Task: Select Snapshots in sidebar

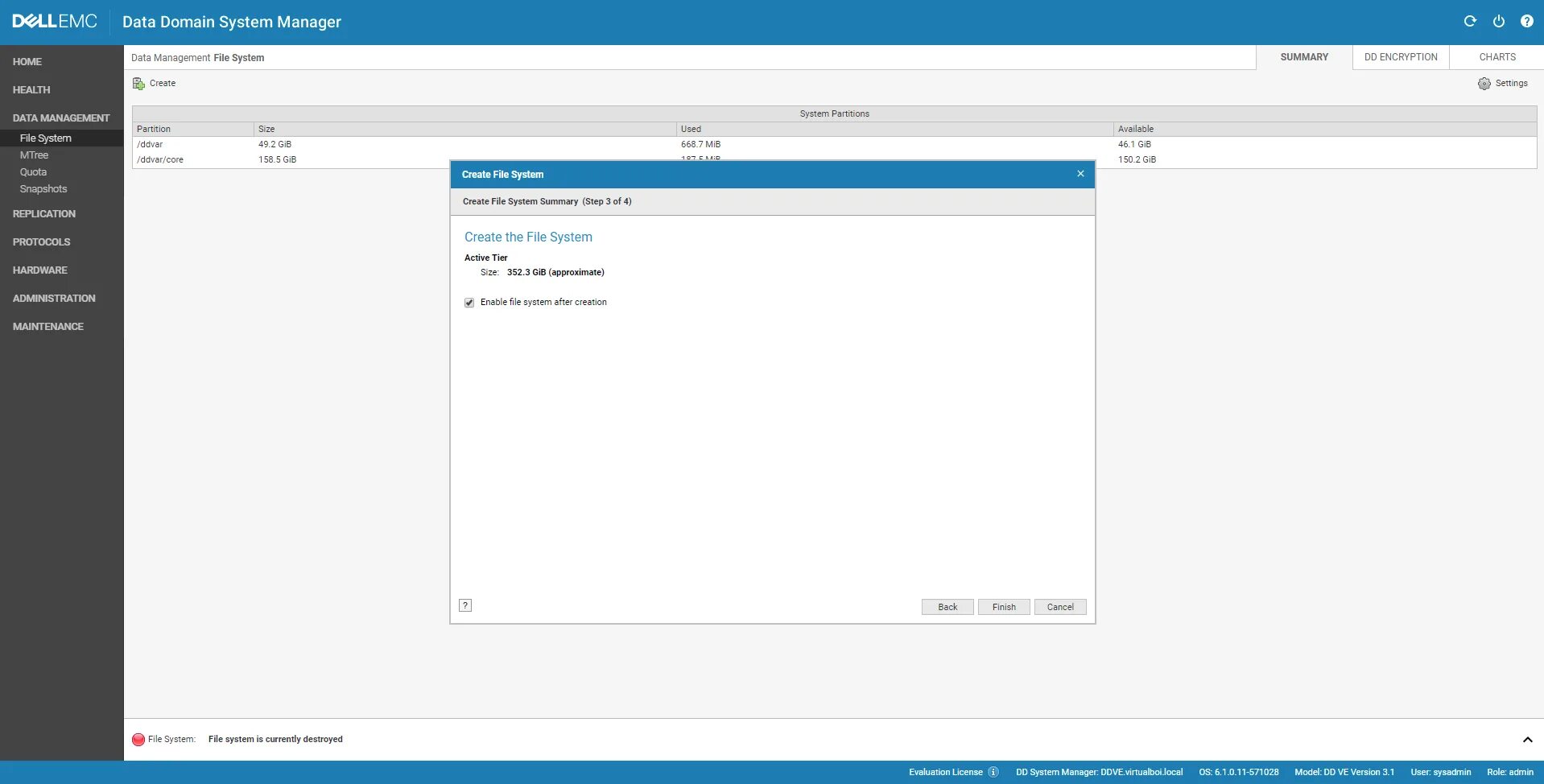Action: [43, 188]
